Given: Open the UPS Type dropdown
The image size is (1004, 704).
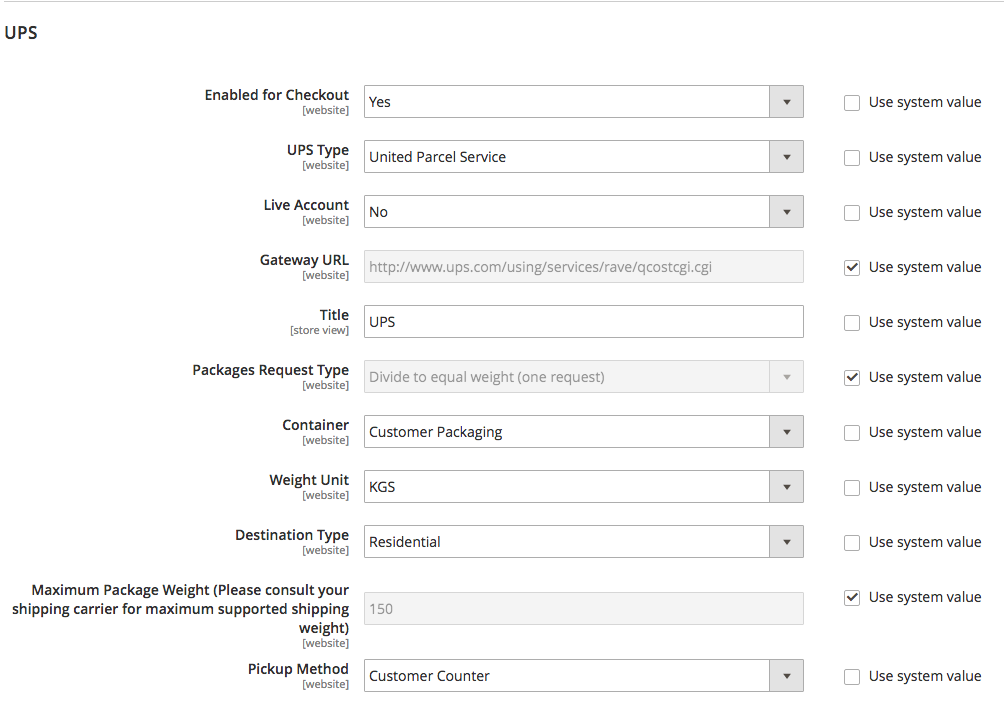Looking at the screenshot, I should [786, 156].
